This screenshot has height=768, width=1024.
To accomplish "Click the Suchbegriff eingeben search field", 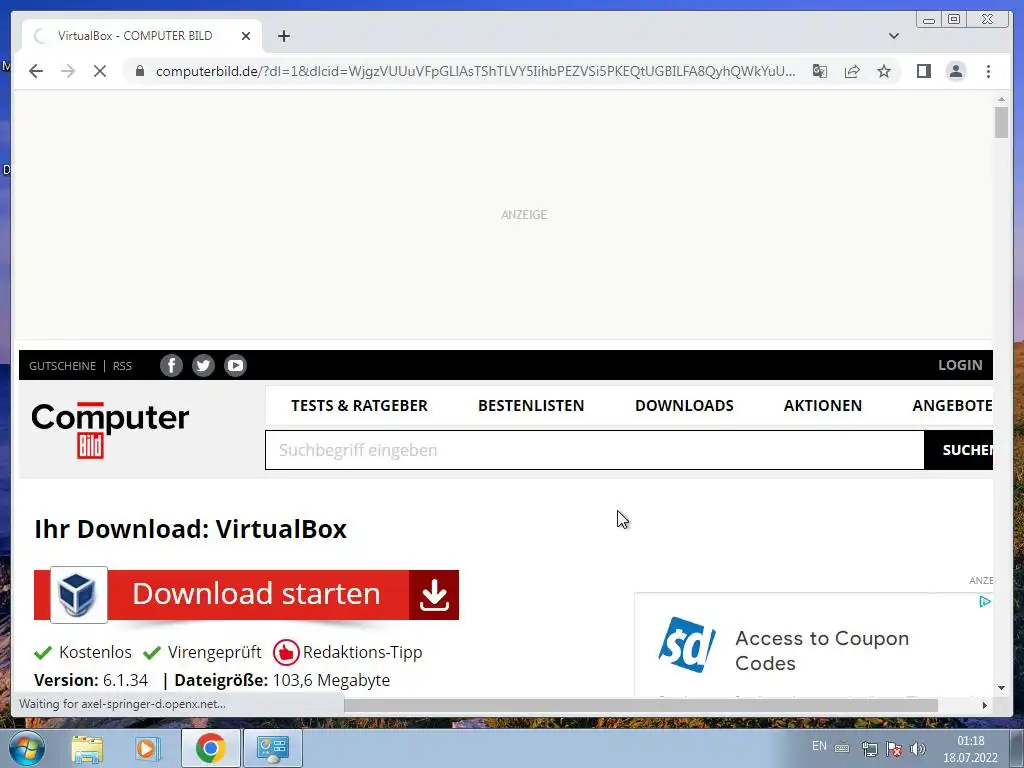I will tap(594, 450).
